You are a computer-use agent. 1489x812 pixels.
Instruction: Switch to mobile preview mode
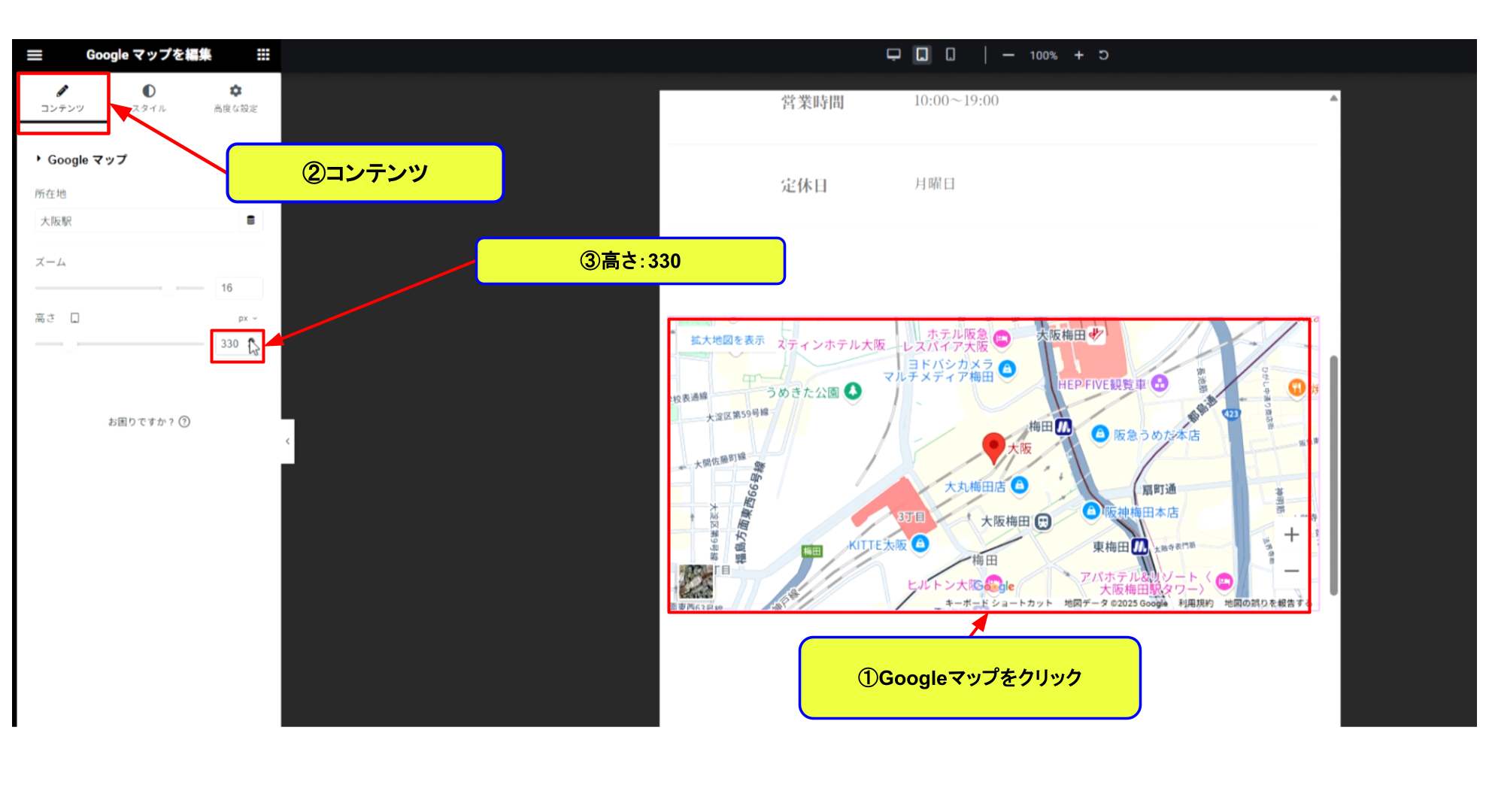951,55
